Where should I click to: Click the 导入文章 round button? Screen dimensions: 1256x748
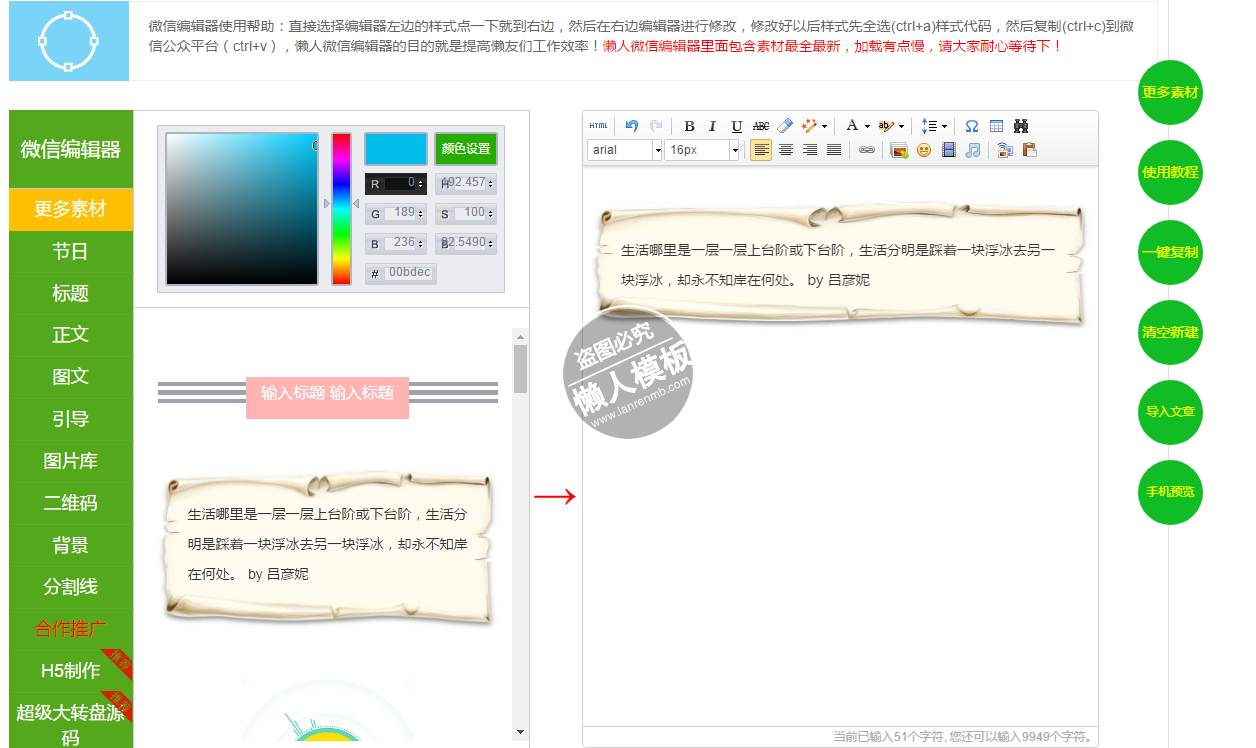point(1170,412)
